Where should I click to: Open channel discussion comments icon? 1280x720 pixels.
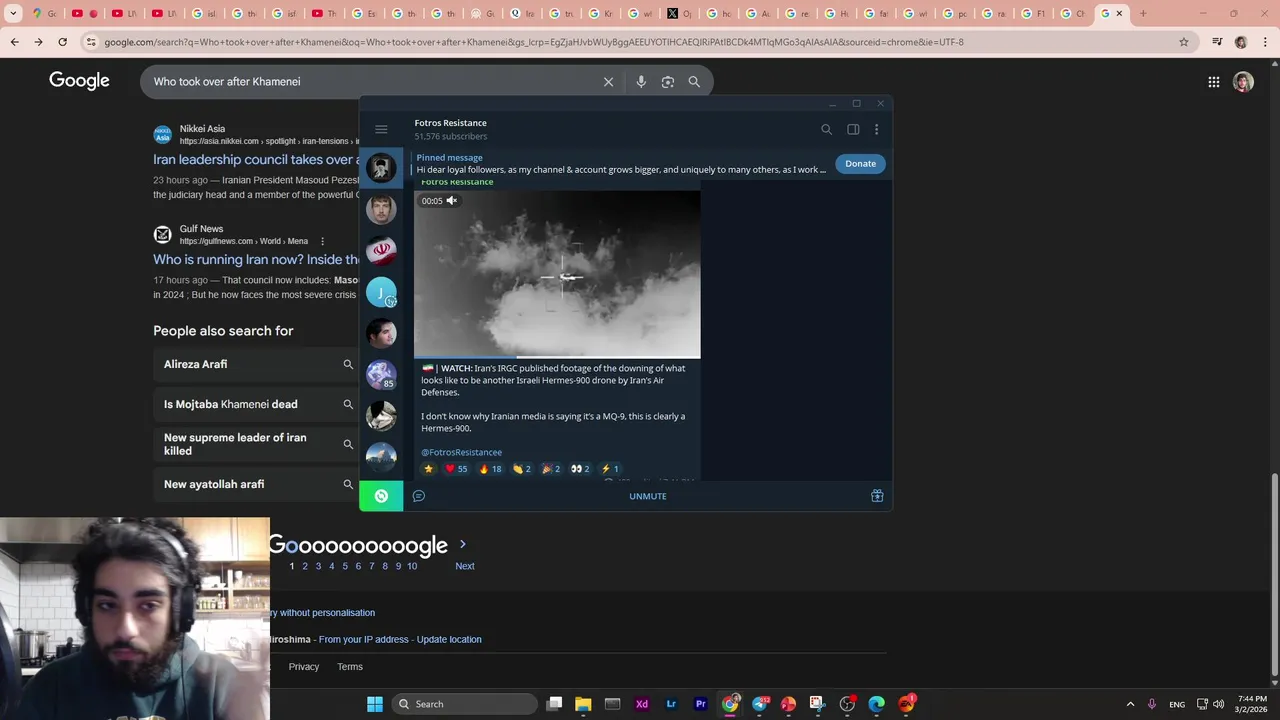click(419, 496)
